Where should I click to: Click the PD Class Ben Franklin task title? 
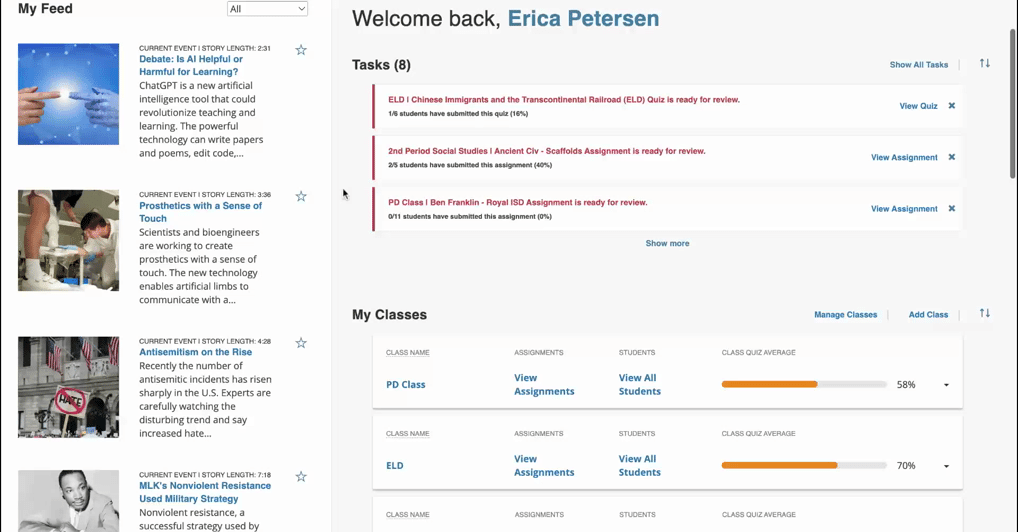pyautogui.click(x=517, y=203)
